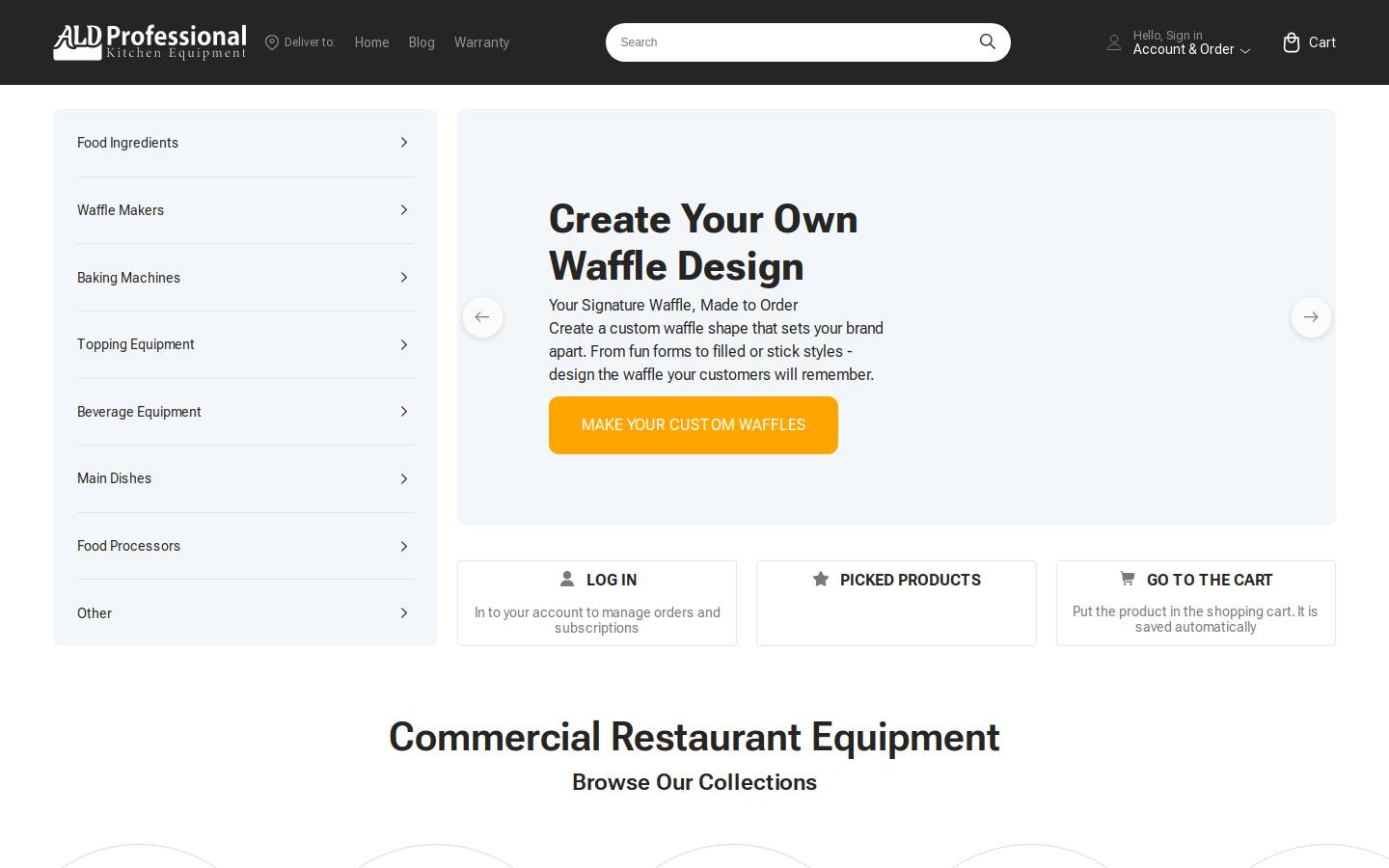This screenshot has width=1389, height=868.
Task: Click 'Browse Our Collections' subheading
Action: 694,782
